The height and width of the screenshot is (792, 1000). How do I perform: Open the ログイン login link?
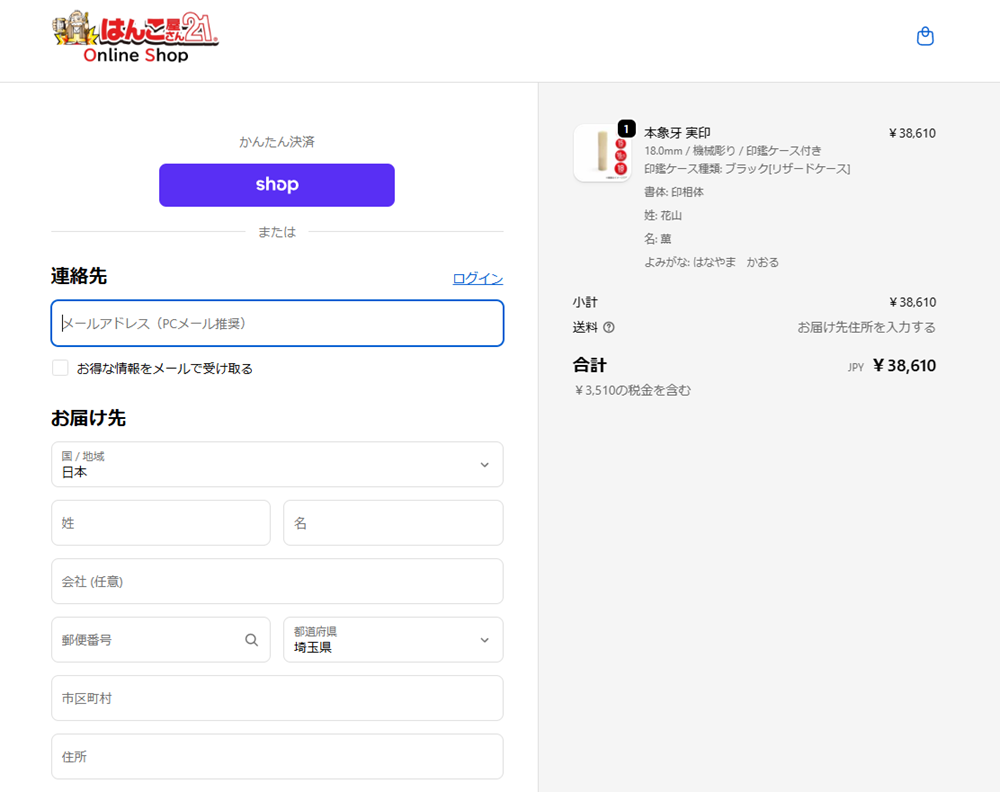pyautogui.click(x=477, y=278)
